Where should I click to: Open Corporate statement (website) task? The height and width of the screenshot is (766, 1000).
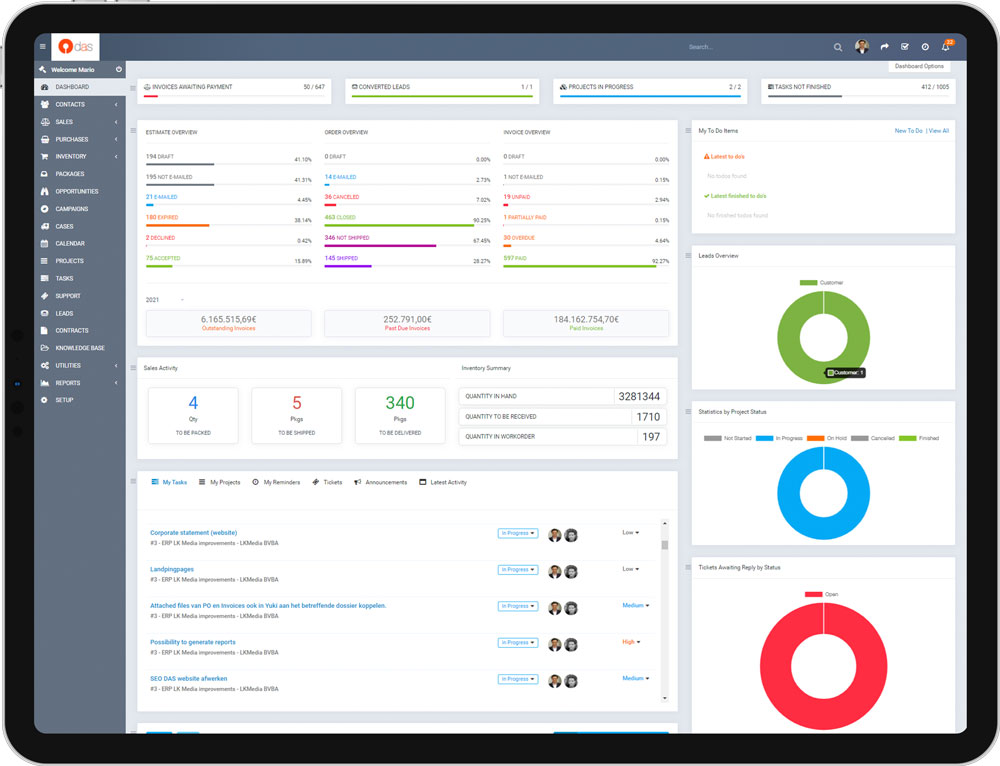click(193, 533)
